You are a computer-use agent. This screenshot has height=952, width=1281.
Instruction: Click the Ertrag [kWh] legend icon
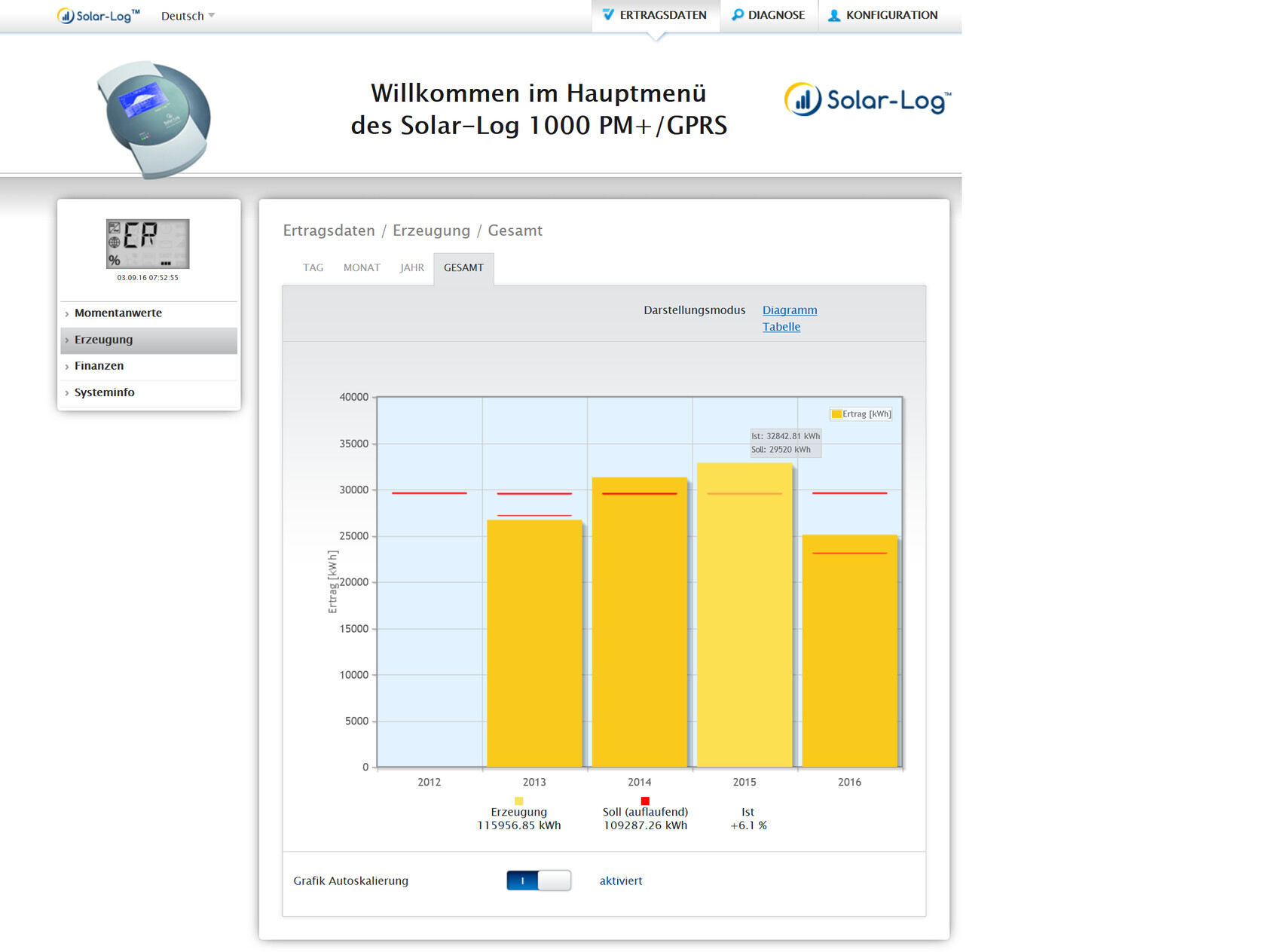coord(836,413)
